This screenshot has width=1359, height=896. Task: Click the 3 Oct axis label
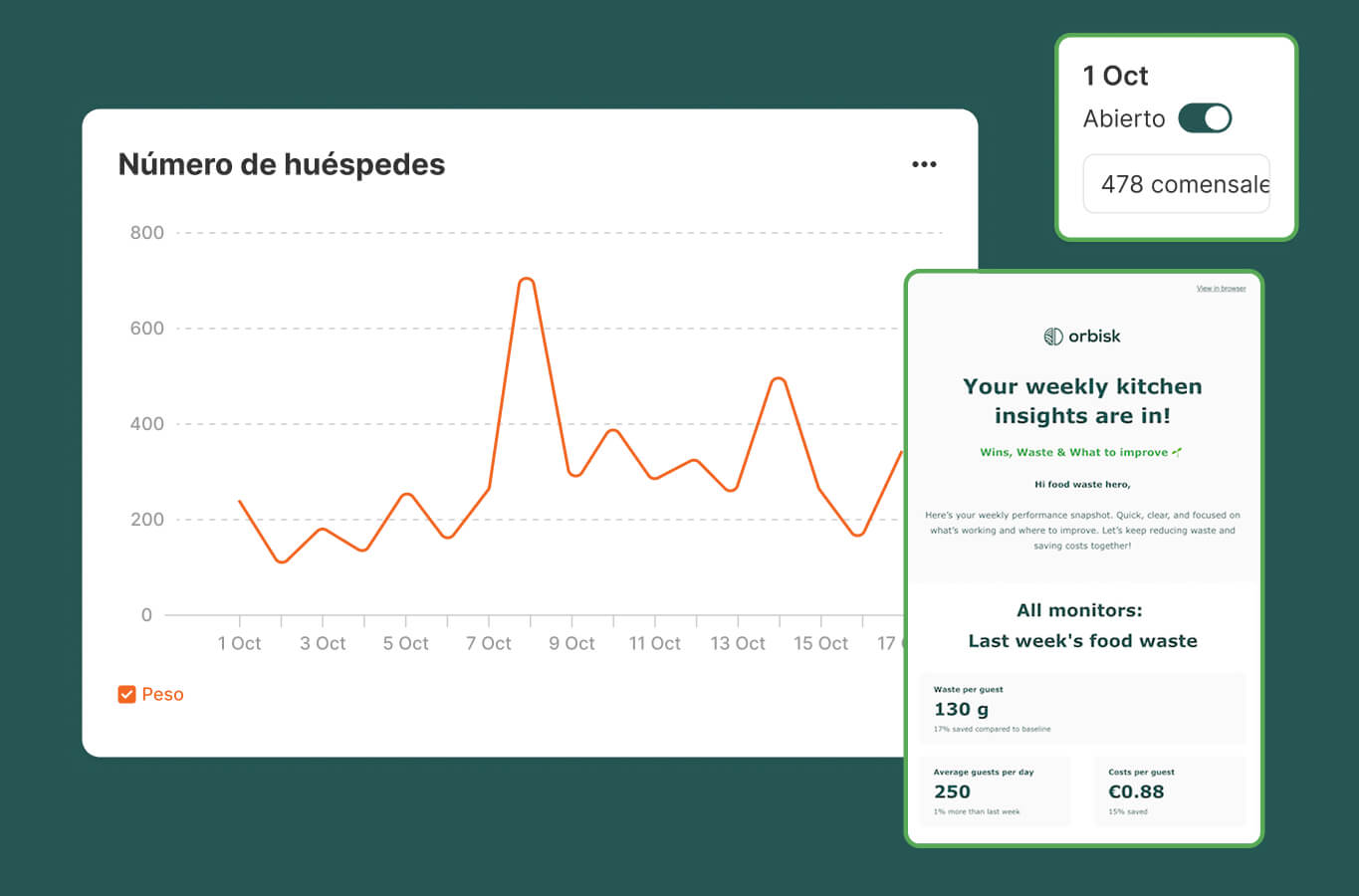(323, 643)
